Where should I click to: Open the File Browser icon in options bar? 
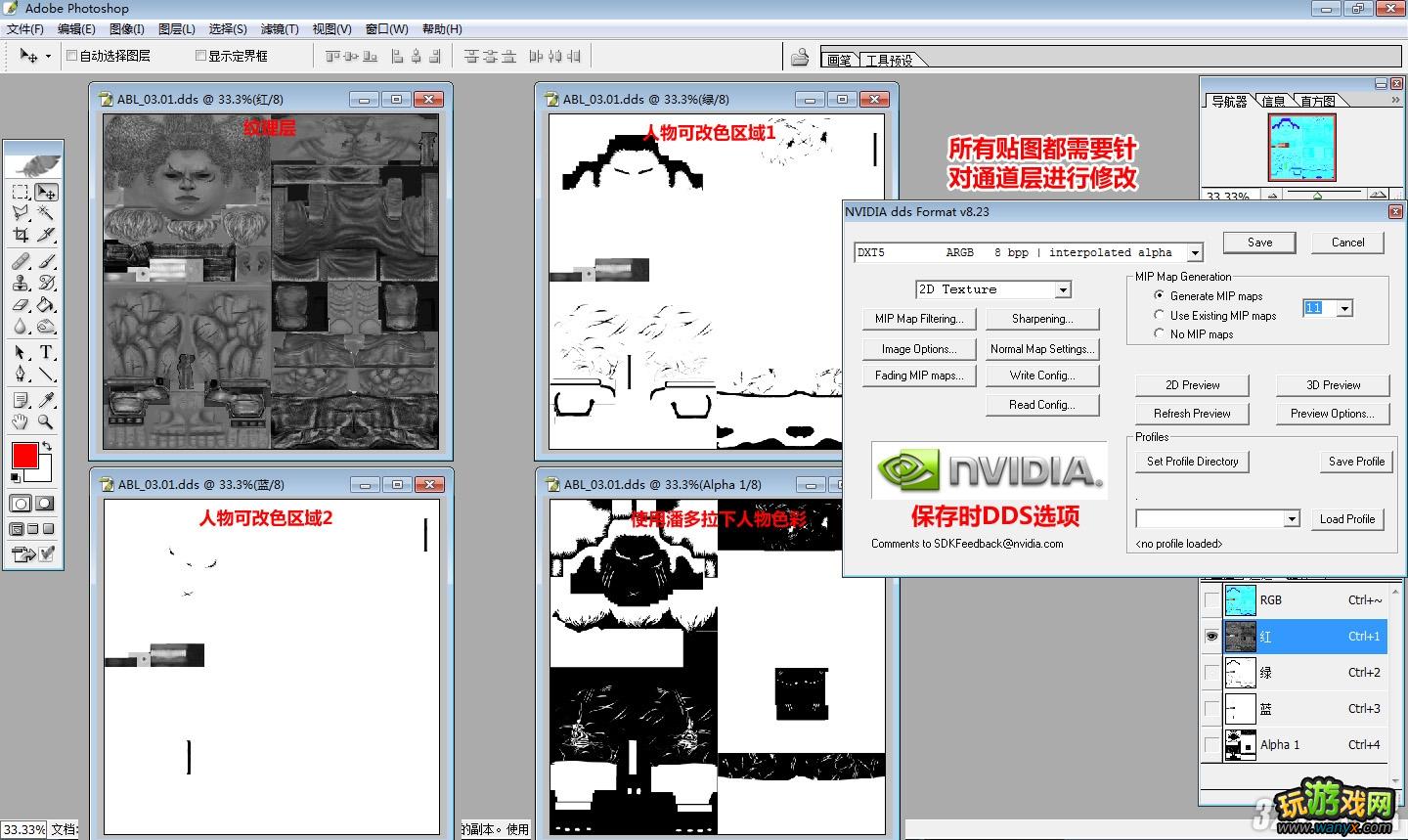pyautogui.click(x=800, y=57)
